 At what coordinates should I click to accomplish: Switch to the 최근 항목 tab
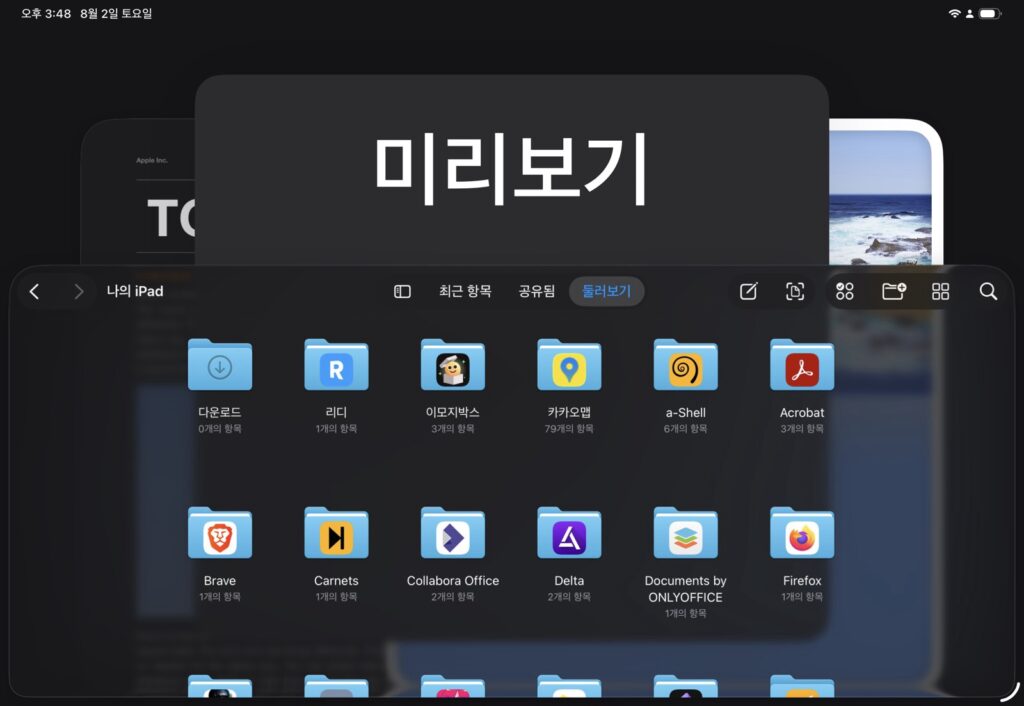(465, 291)
